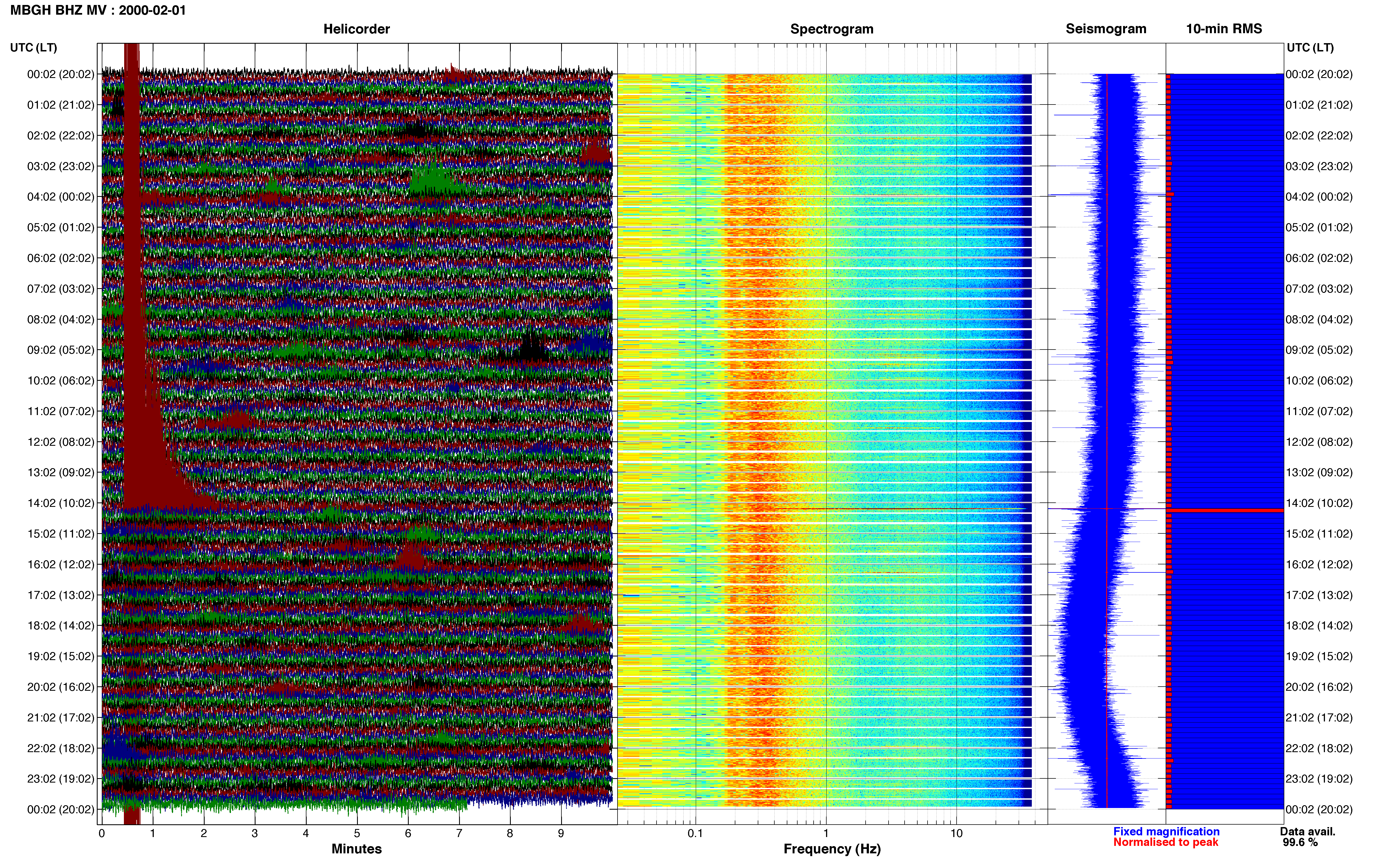
Task: Click the '10' frequency tick label
Action: point(956,833)
